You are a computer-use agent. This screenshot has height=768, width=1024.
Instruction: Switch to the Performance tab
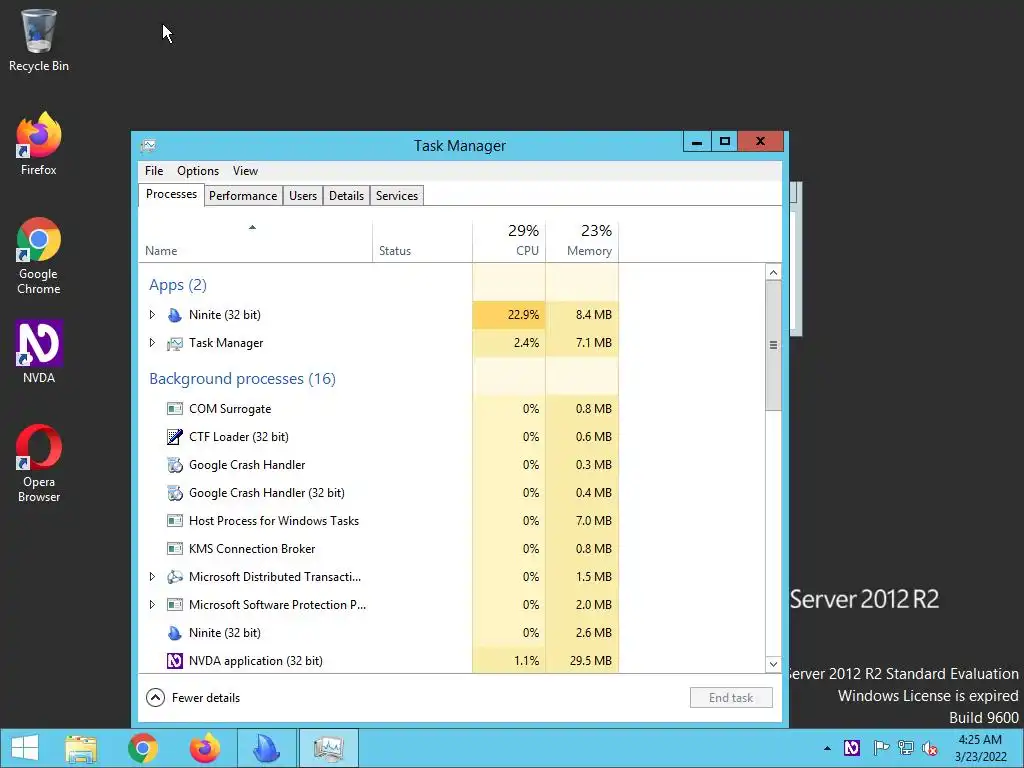[243, 196]
